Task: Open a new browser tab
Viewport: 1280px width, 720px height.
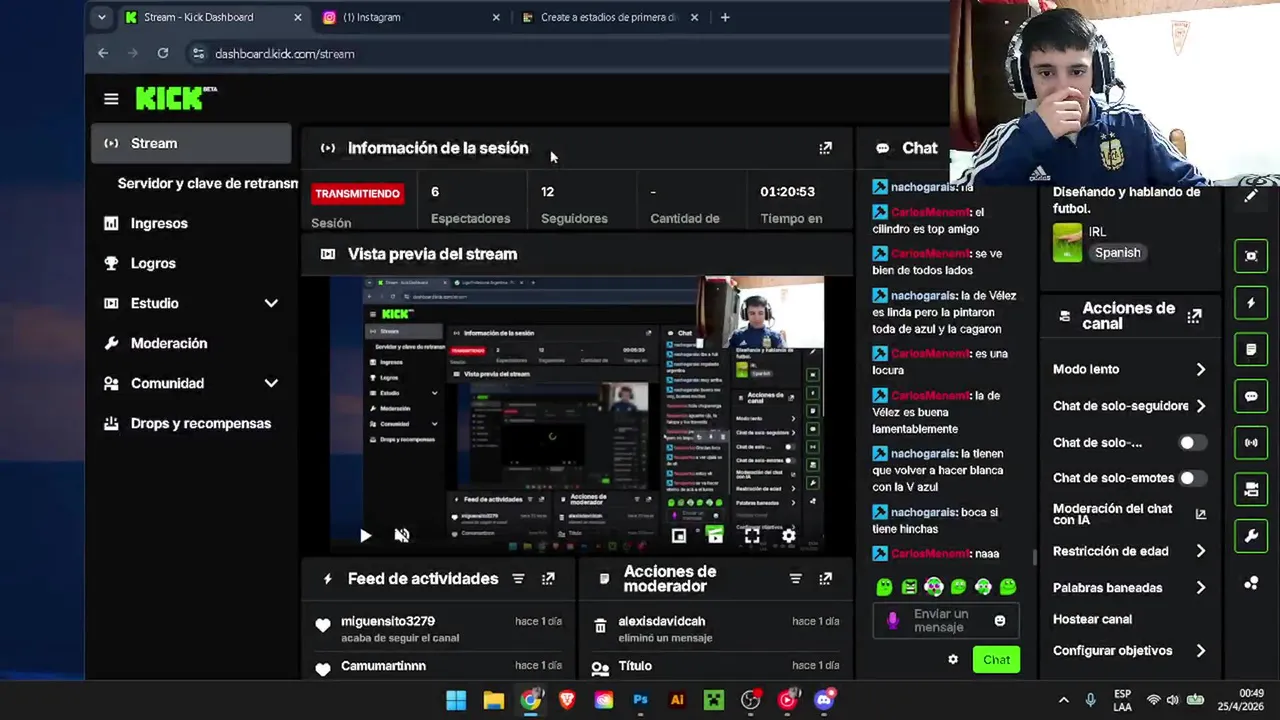Action: [x=725, y=17]
